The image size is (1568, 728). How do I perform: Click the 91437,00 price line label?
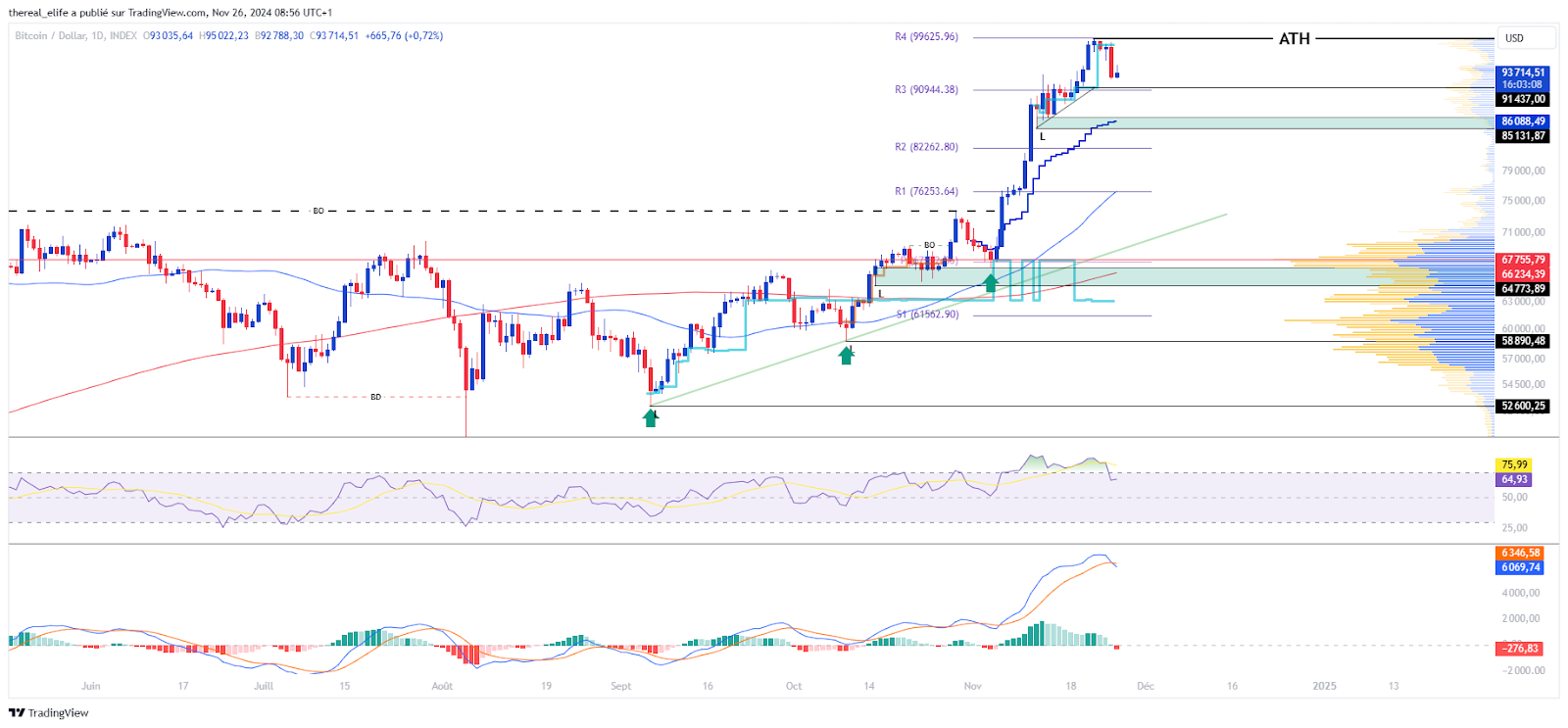coord(1523,99)
